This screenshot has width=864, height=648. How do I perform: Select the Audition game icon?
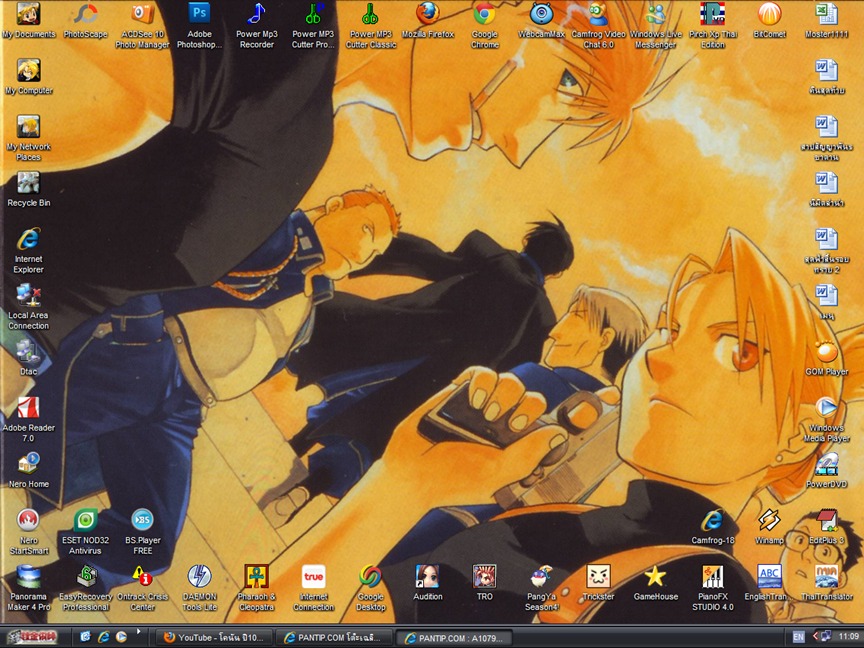(428, 583)
